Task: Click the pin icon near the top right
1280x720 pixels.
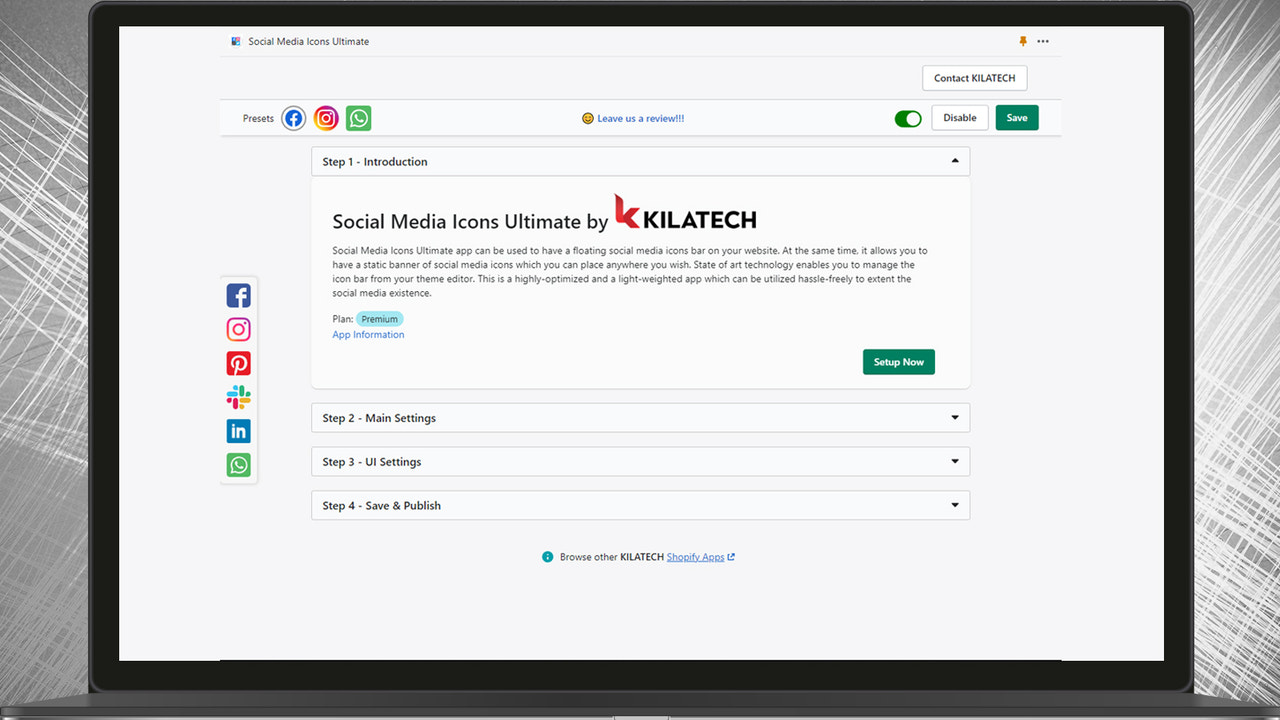Action: [1022, 41]
